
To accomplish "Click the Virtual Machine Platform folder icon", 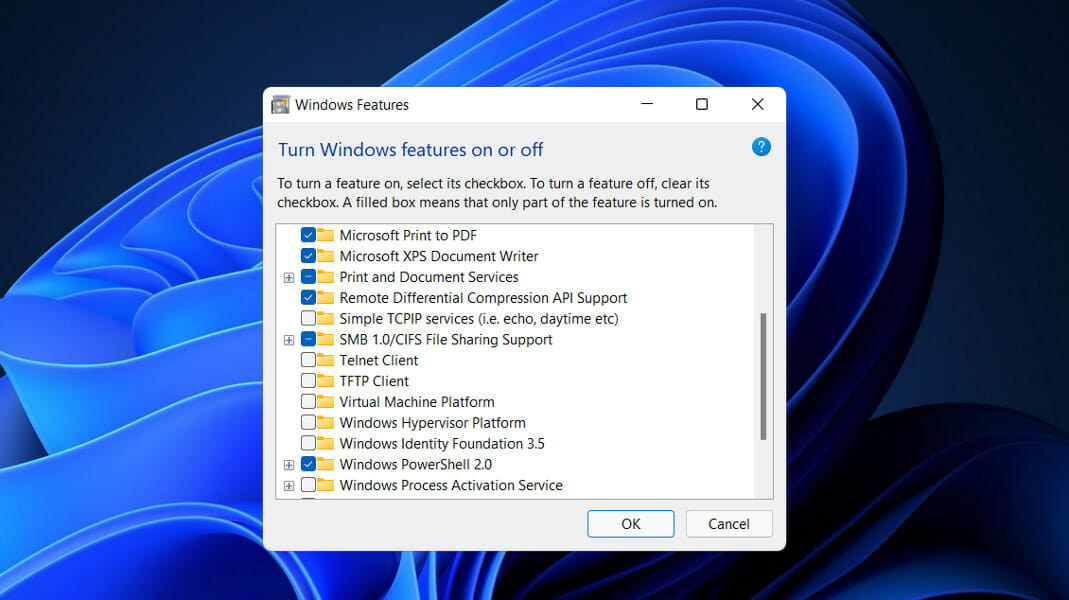I will [x=324, y=402].
